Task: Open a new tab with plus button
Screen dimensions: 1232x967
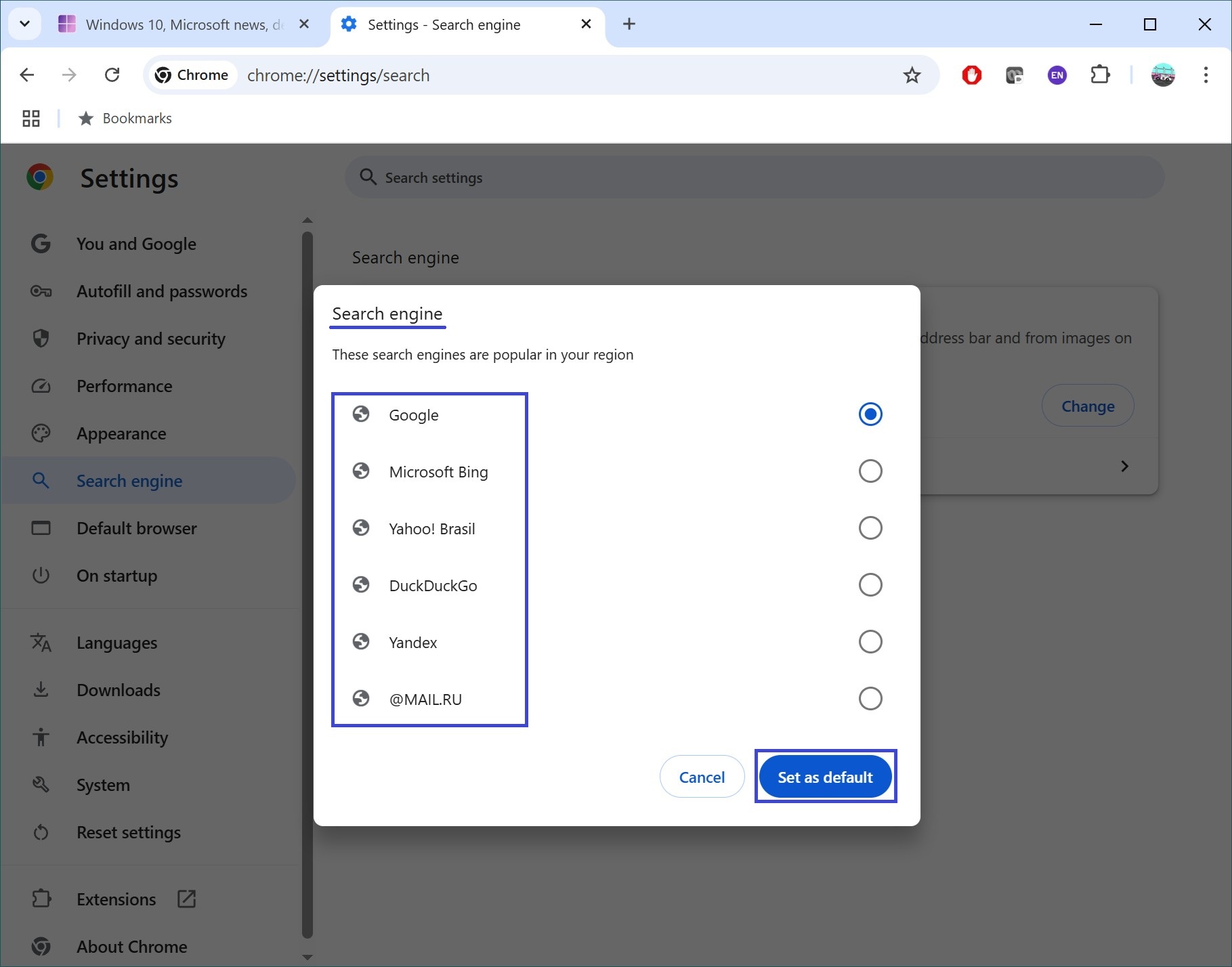Action: (629, 24)
